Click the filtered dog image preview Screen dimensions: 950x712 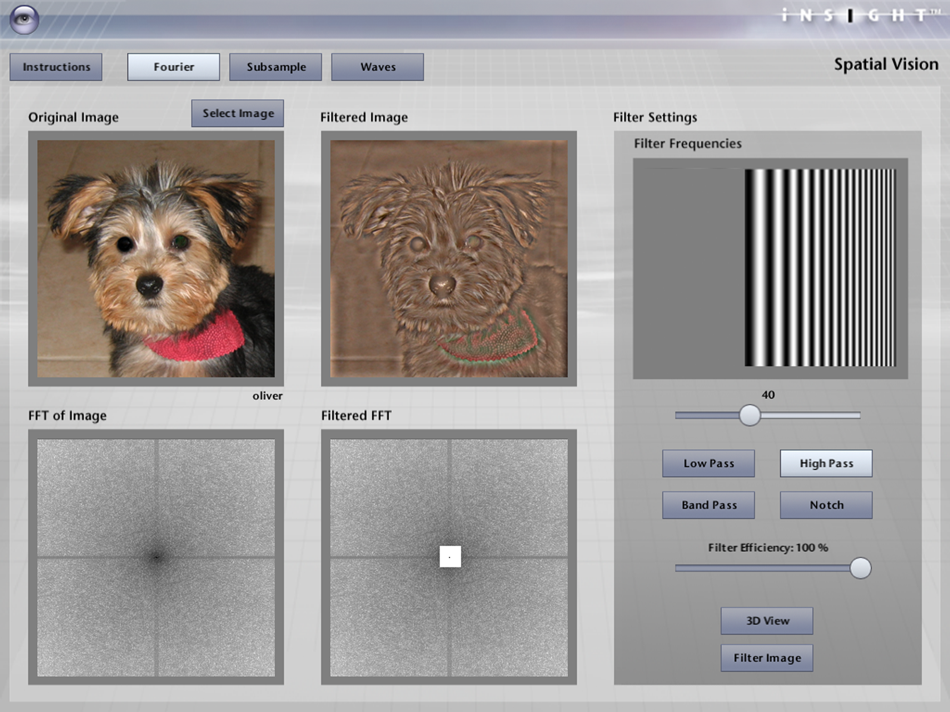click(x=449, y=258)
